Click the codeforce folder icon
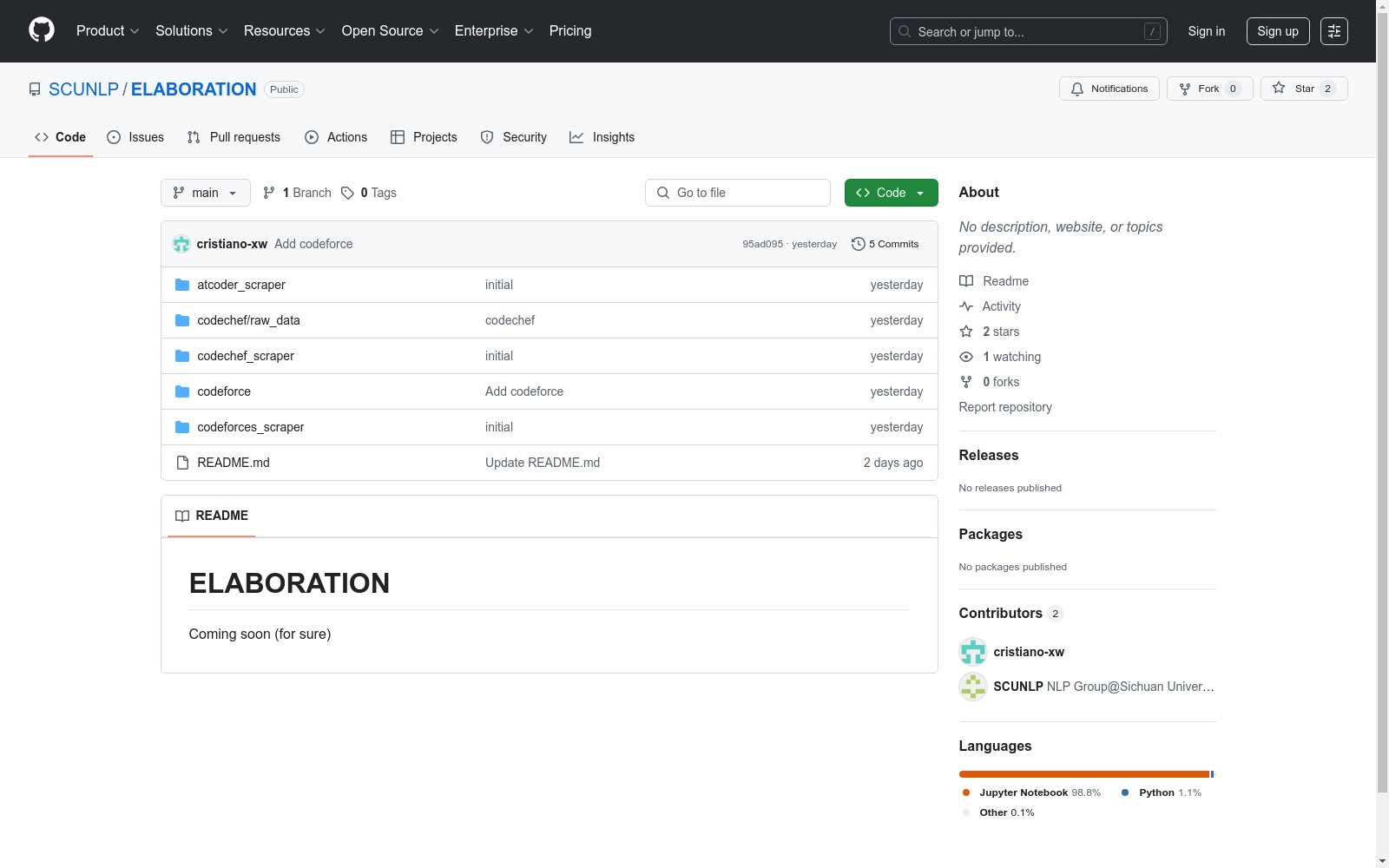The height and width of the screenshot is (868, 1389). [x=182, y=391]
